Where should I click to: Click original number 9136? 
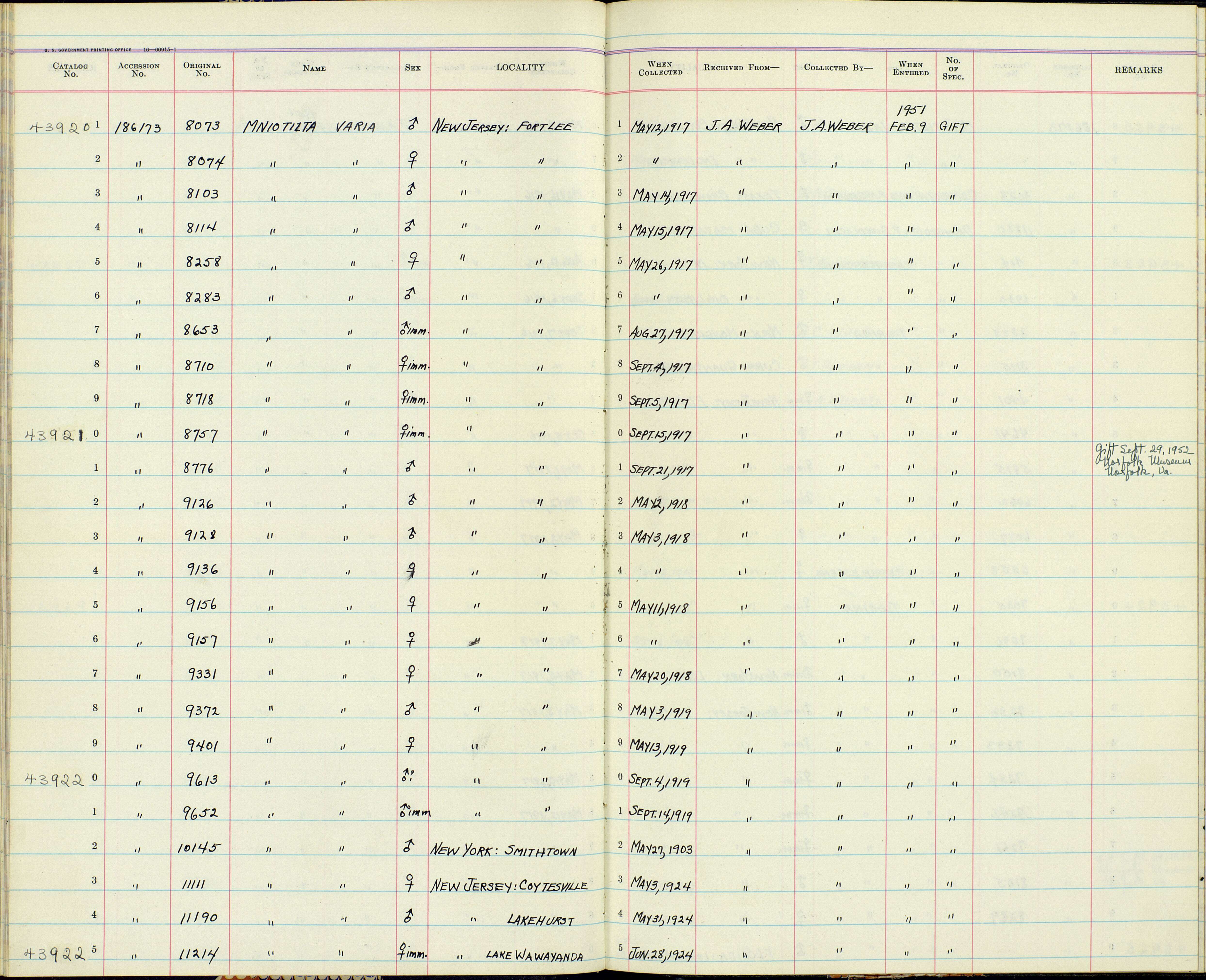coord(202,570)
